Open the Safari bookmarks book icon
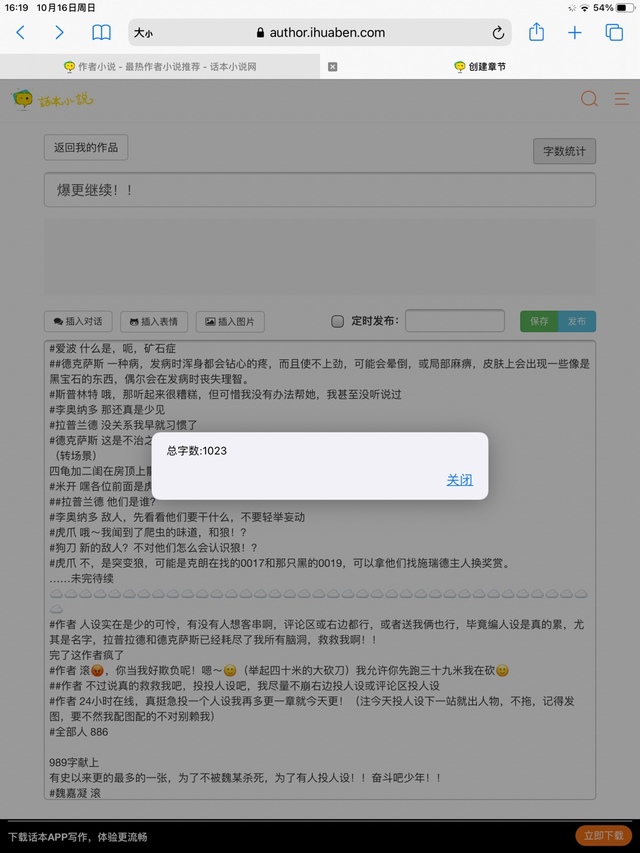 click(x=101, y=32)
